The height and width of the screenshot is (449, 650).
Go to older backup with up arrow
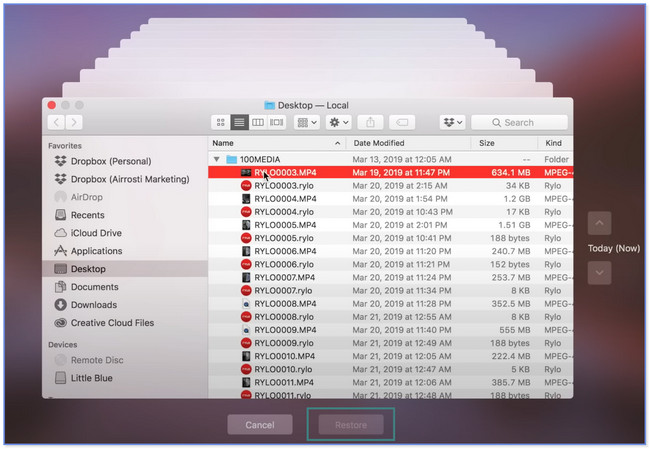599,223
